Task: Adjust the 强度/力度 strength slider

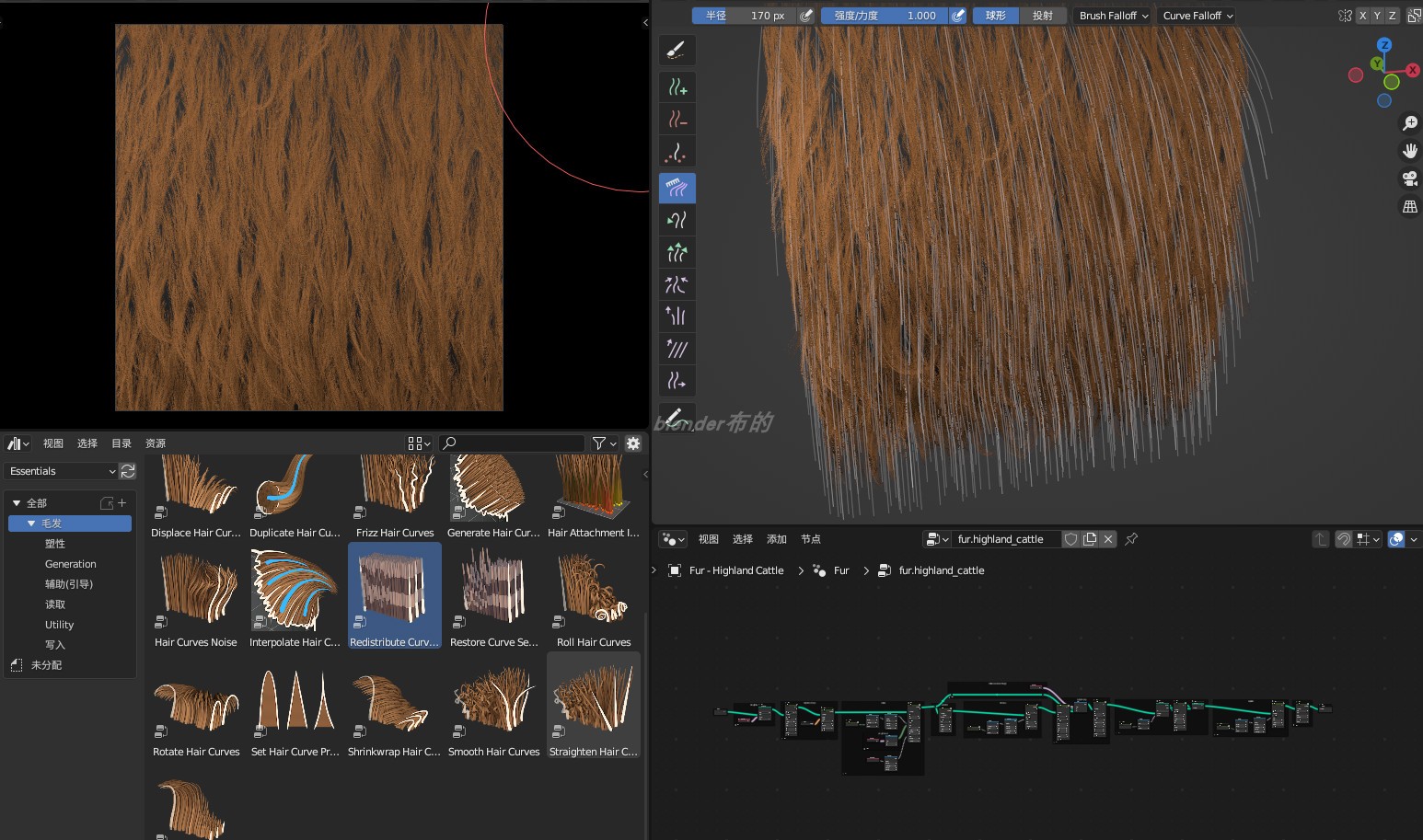Action: [885, 16]
